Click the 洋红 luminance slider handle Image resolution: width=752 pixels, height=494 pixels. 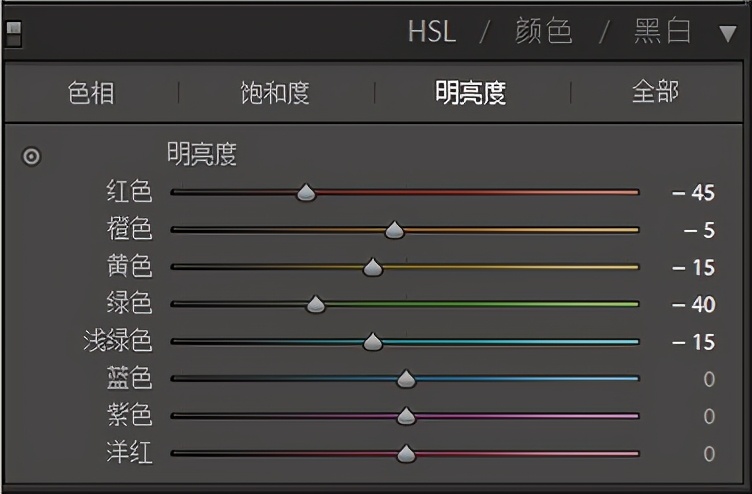coord(406,454)
